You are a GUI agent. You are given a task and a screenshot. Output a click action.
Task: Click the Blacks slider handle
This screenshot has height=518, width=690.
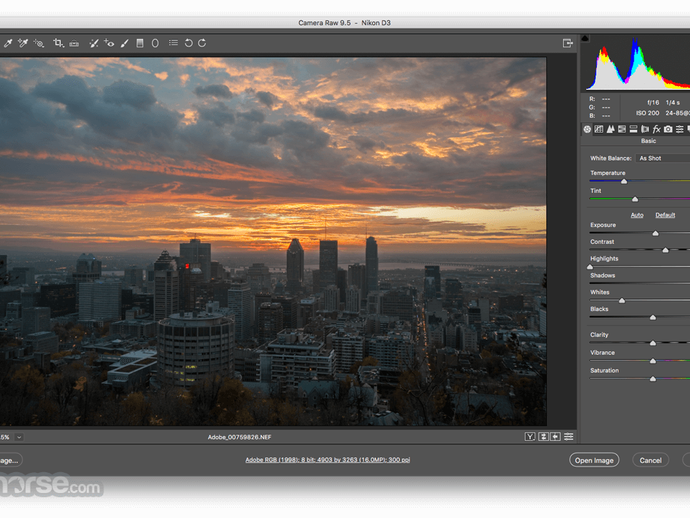[x=653, y=317]
